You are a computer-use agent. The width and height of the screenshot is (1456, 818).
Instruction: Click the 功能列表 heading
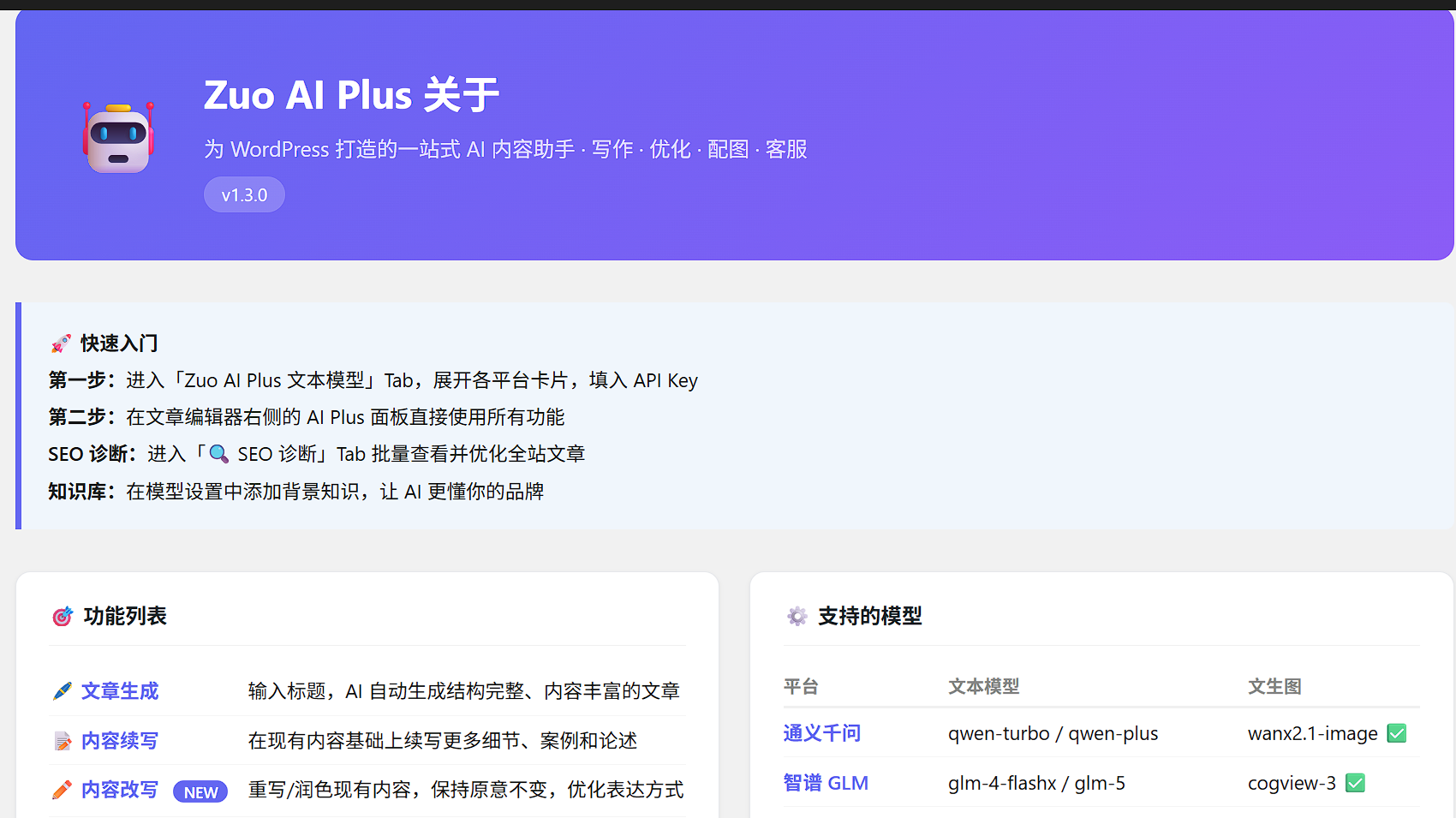[125, 617]
